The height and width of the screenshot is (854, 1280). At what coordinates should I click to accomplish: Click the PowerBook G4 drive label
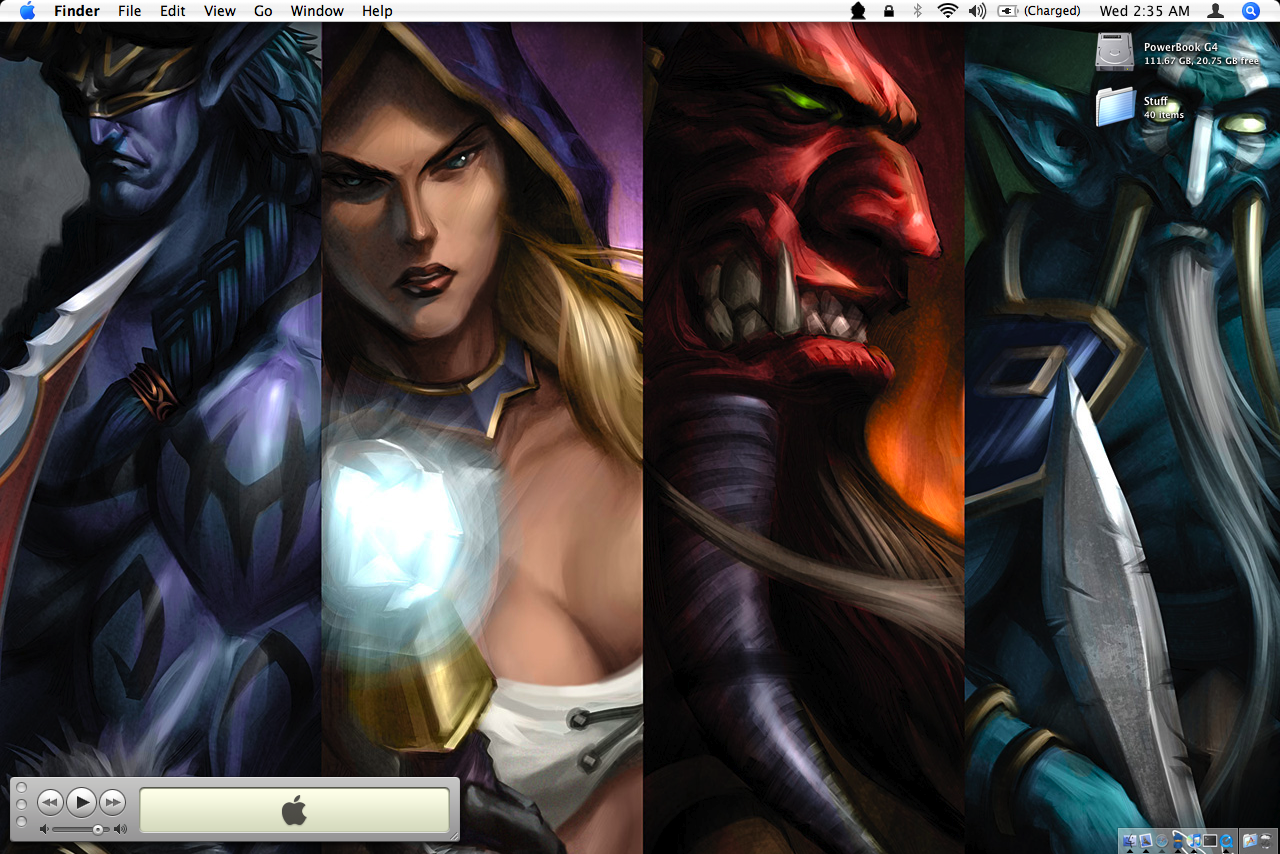pyautogui.click(x=1180, y=47)
